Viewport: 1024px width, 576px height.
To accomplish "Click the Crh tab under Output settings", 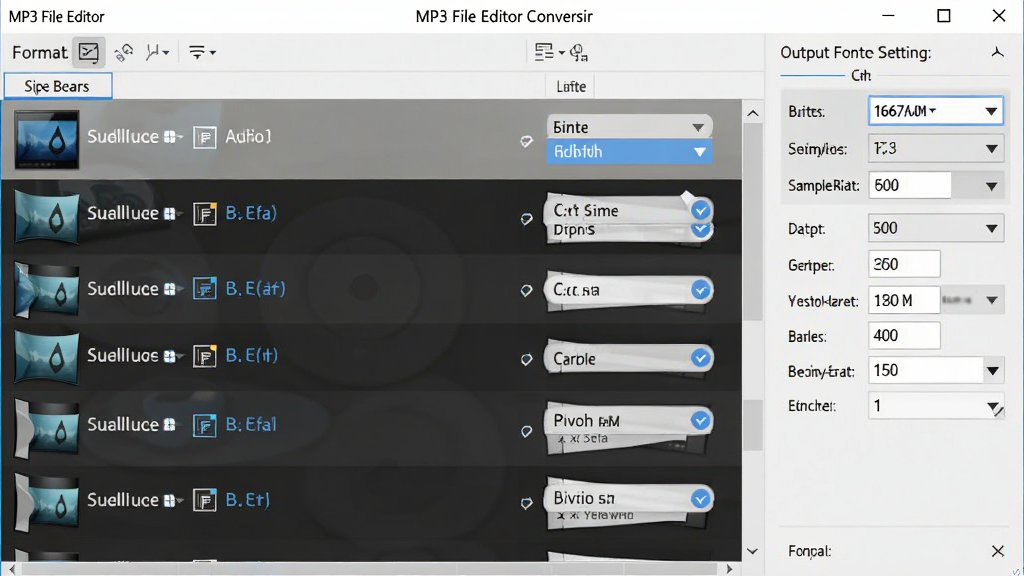I will coord(861,76).
